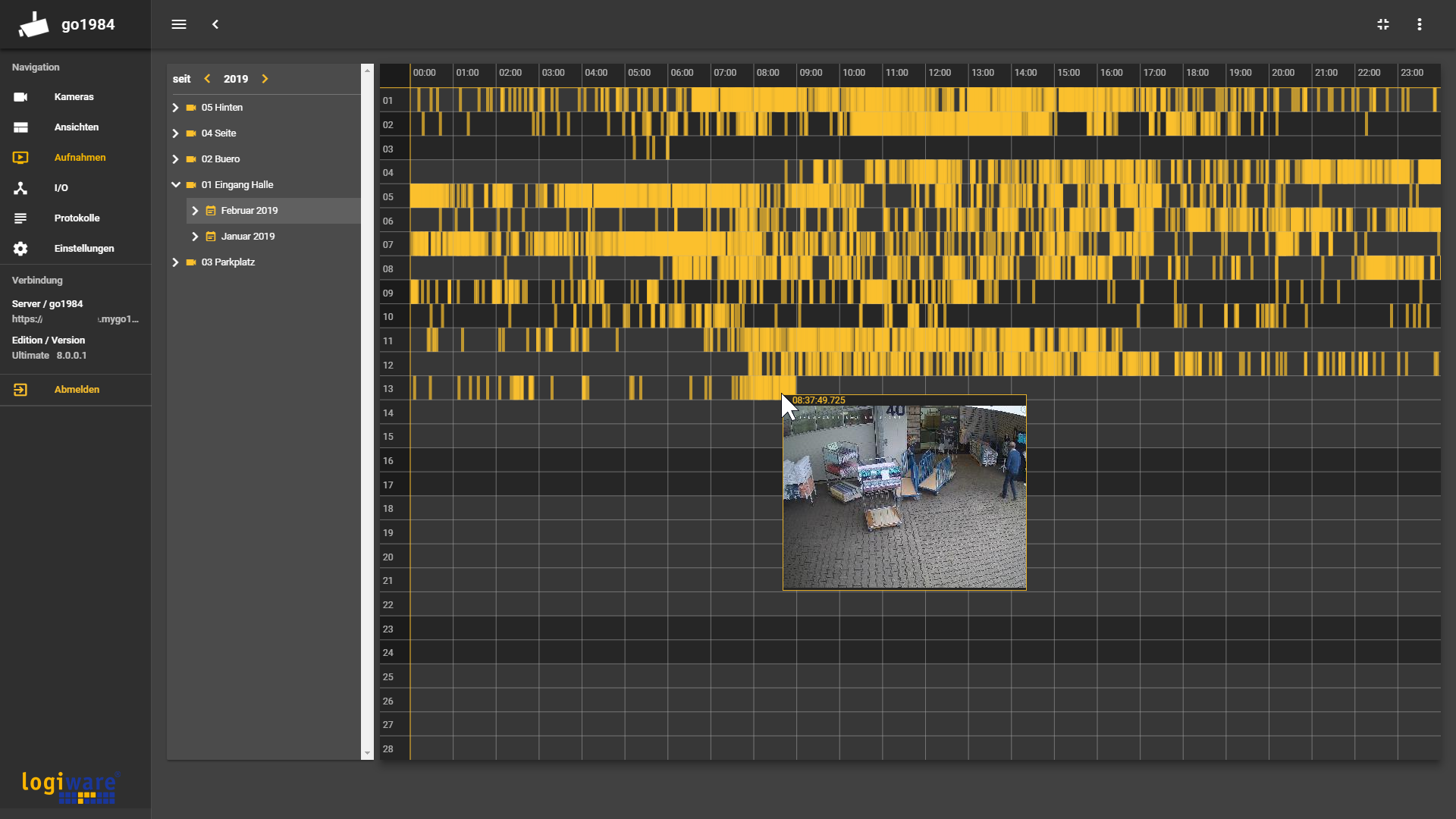Open the Ansichten views icon
This screenshot has width=1456, height=819.
(x=20, y=127)
